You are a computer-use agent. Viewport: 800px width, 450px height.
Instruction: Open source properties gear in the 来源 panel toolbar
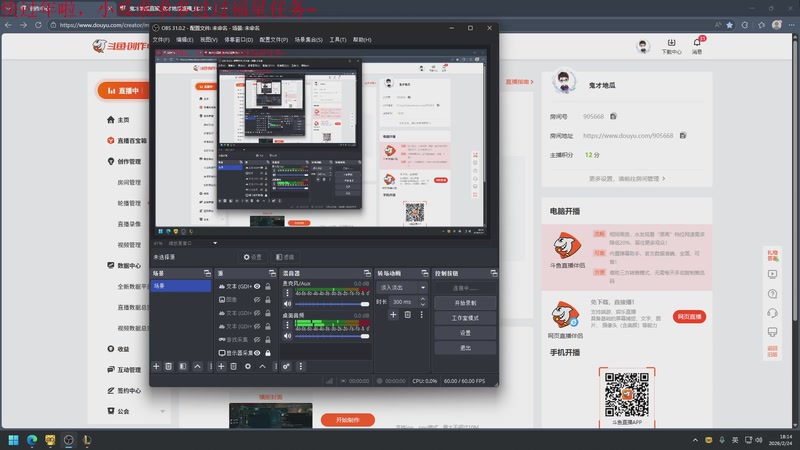[247, 366]
